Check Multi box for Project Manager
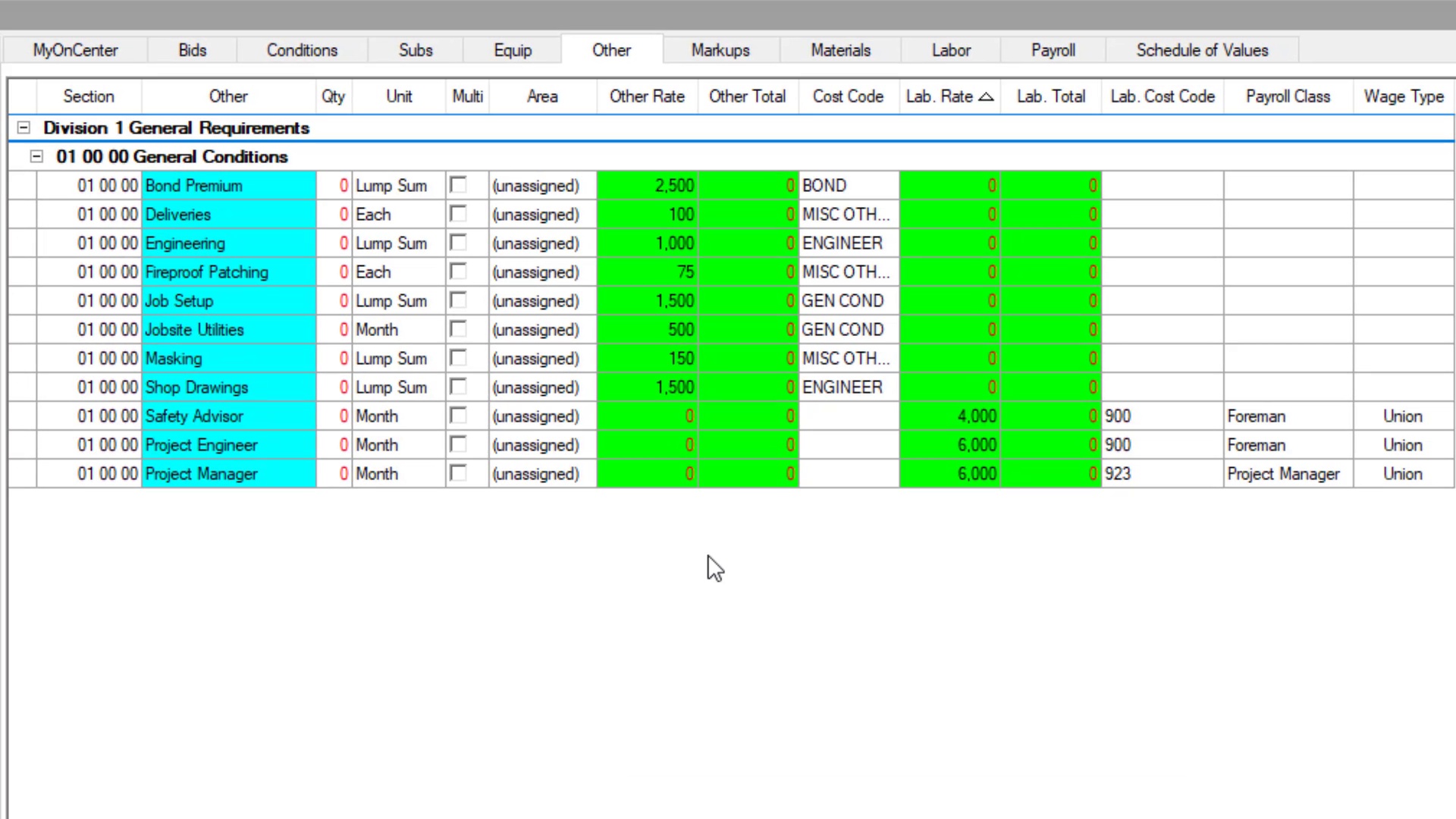Image resolution: width=1456 pixels, height=819 pixels. [458, 473]
